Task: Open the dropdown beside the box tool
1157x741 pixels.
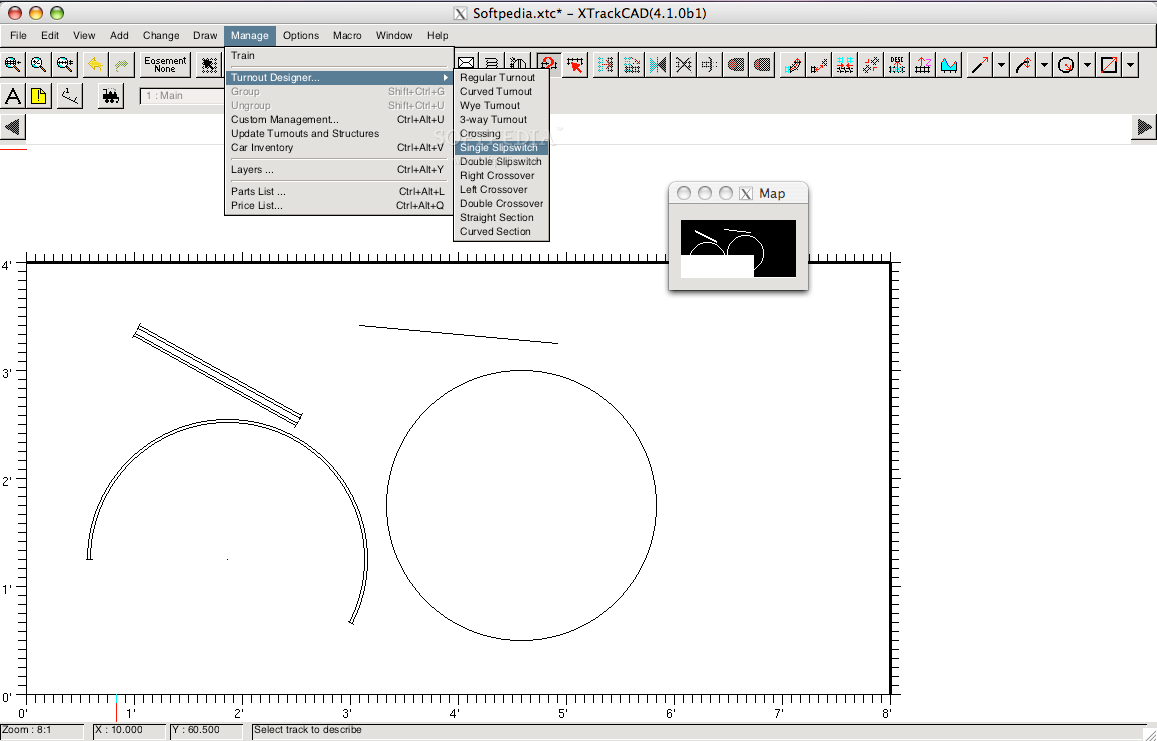Action: 1130,65
